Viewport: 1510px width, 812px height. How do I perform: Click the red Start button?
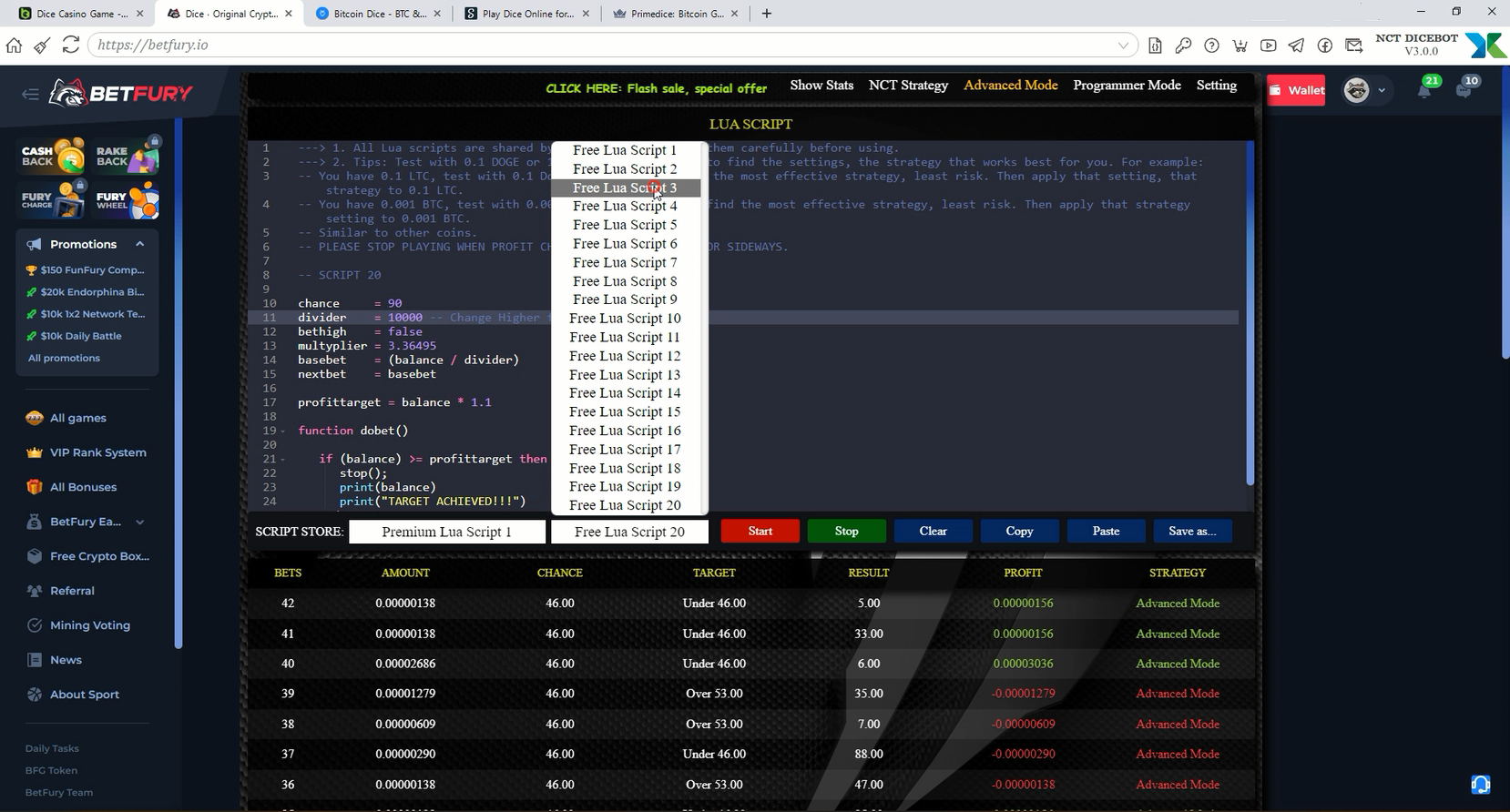click(760, 531)
